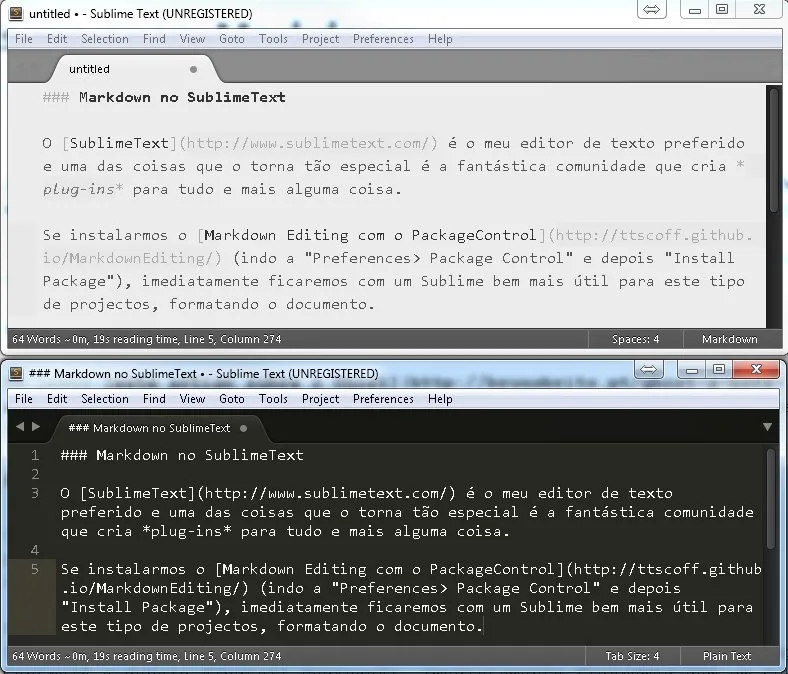Image resolution: width=788 pixels, height=674 pixels.
Task: Open Goto menu in bottom window
Action: (x=232, y=399)
